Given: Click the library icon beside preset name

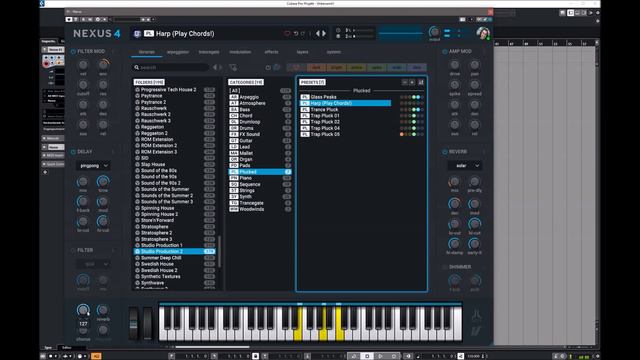Looking at the screenshot, I should click(138, 33).
